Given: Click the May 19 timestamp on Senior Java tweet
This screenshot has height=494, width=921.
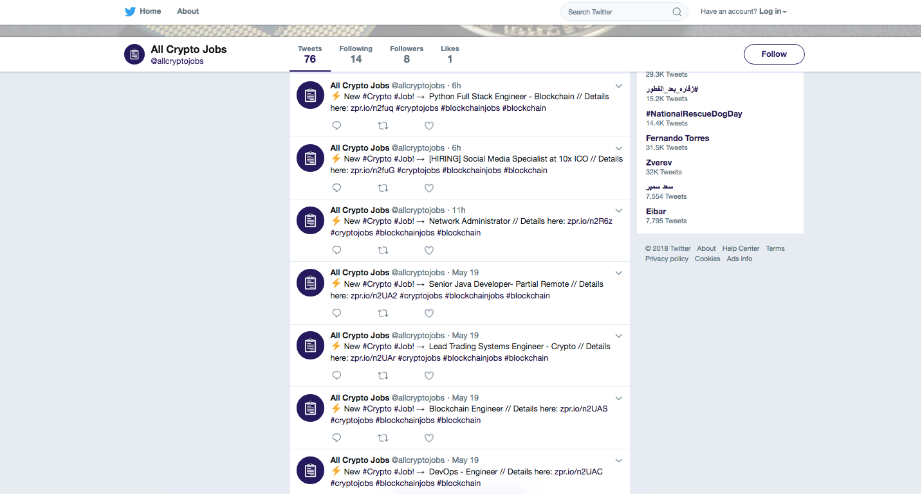Looking at the screenshot, I should pos(465,273).
